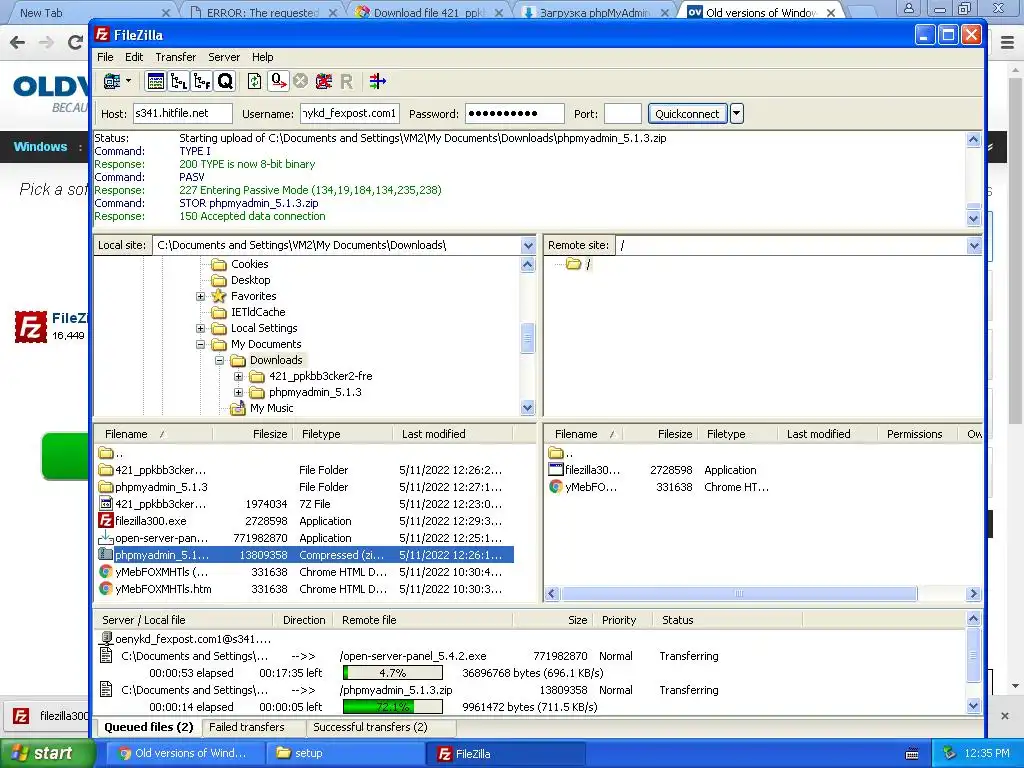The width and height of the screenshot is (1024, 768).
Task: Select Cookies folder in local tree
Action: coord(249,264)
